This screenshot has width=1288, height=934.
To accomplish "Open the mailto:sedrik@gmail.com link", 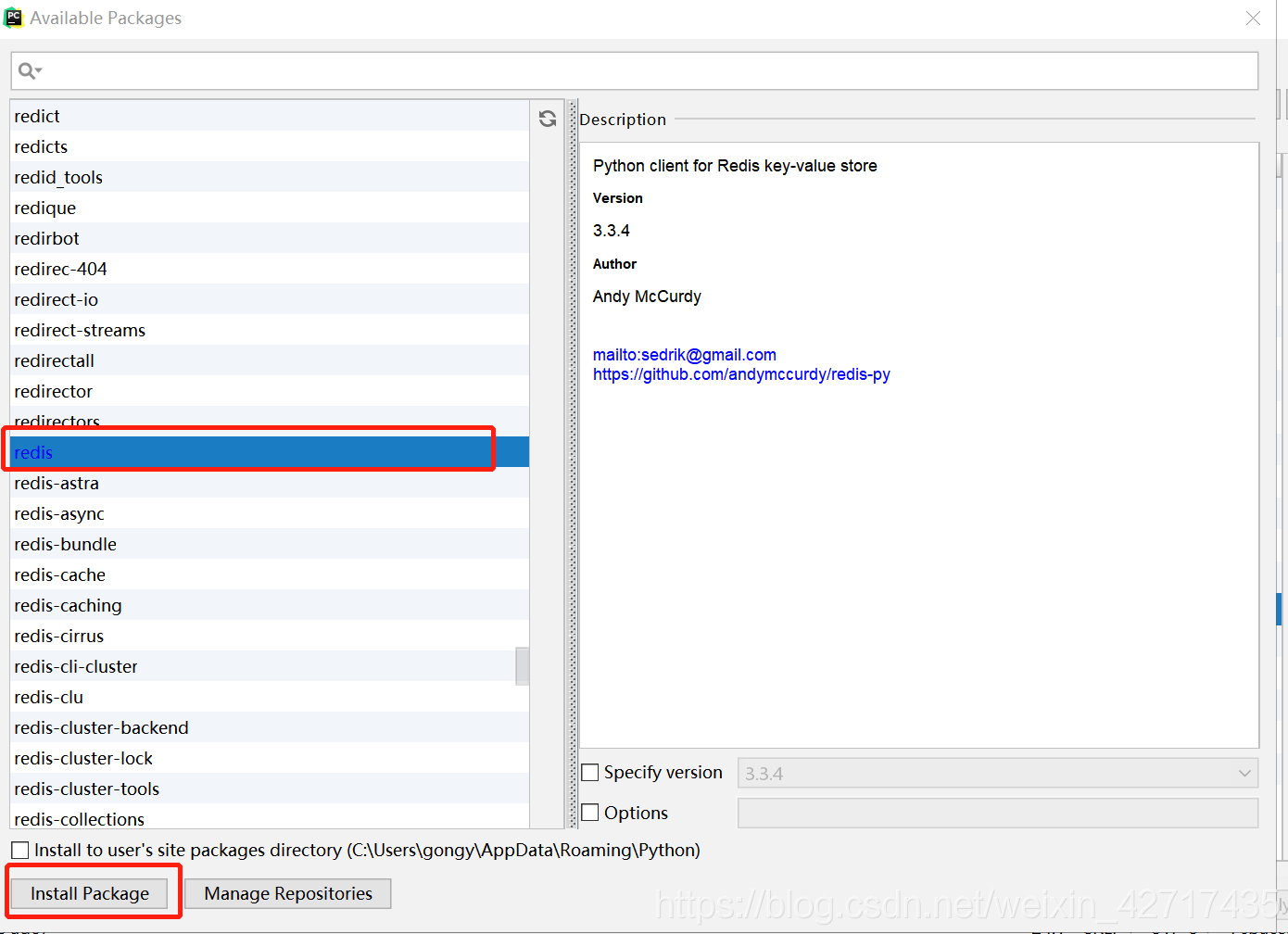I will pyautogui.click(x=685, y=355).
